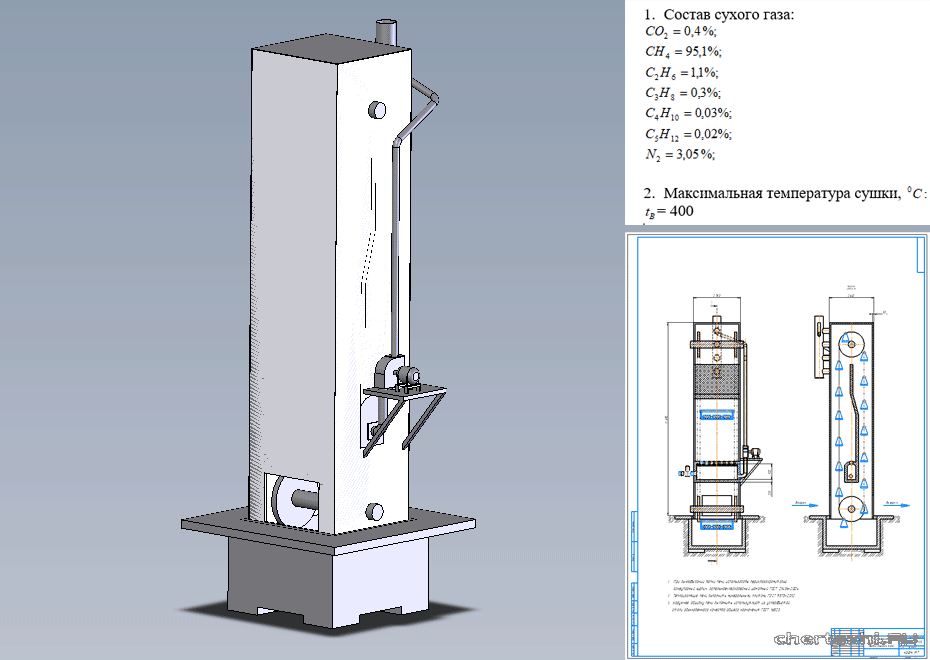Click the CH4 = 95,1% line
This screenshot has height=660, width=930.
pyautogui.click(x=683, y=52)
